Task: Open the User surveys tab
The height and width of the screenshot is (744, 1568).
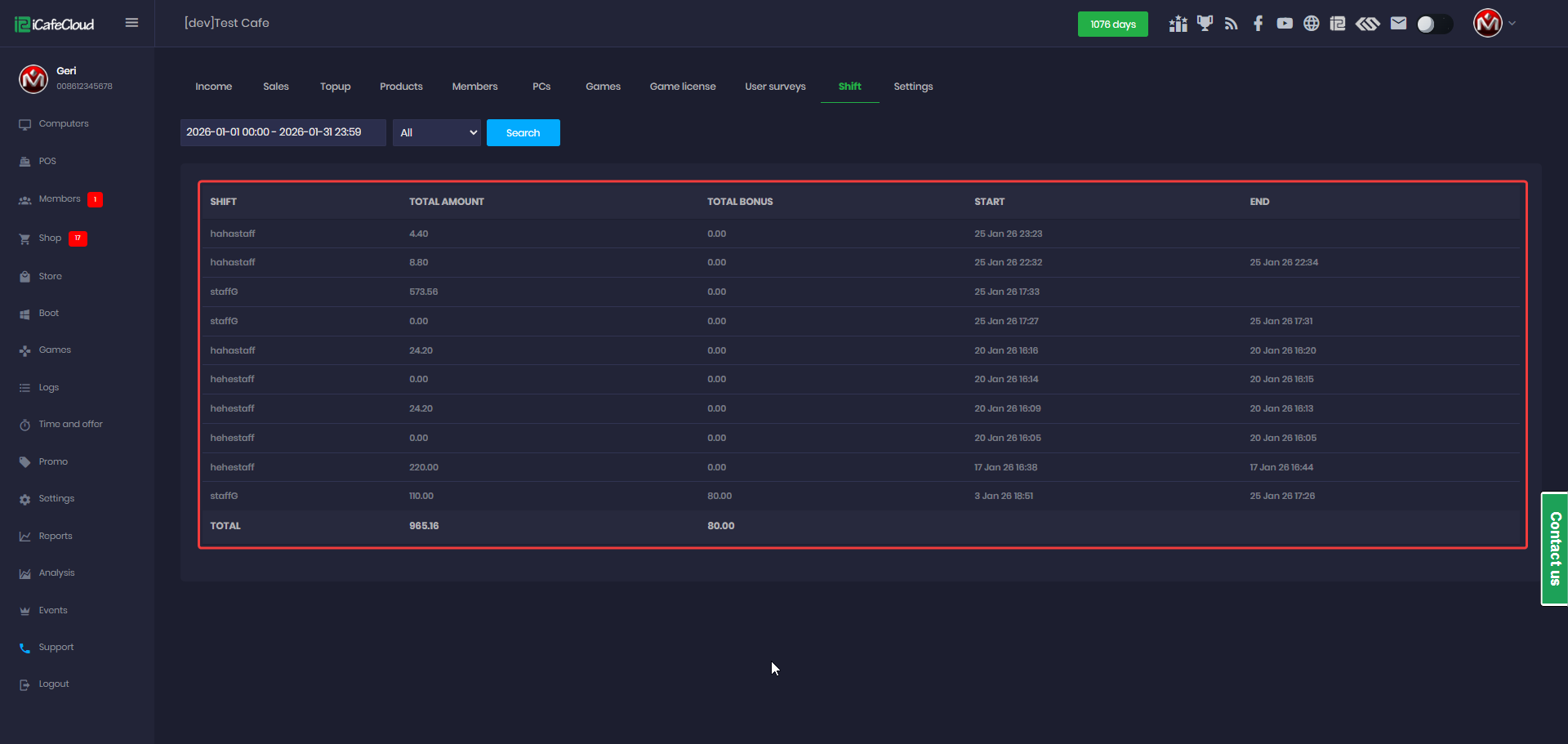Action: pos(775,87)
